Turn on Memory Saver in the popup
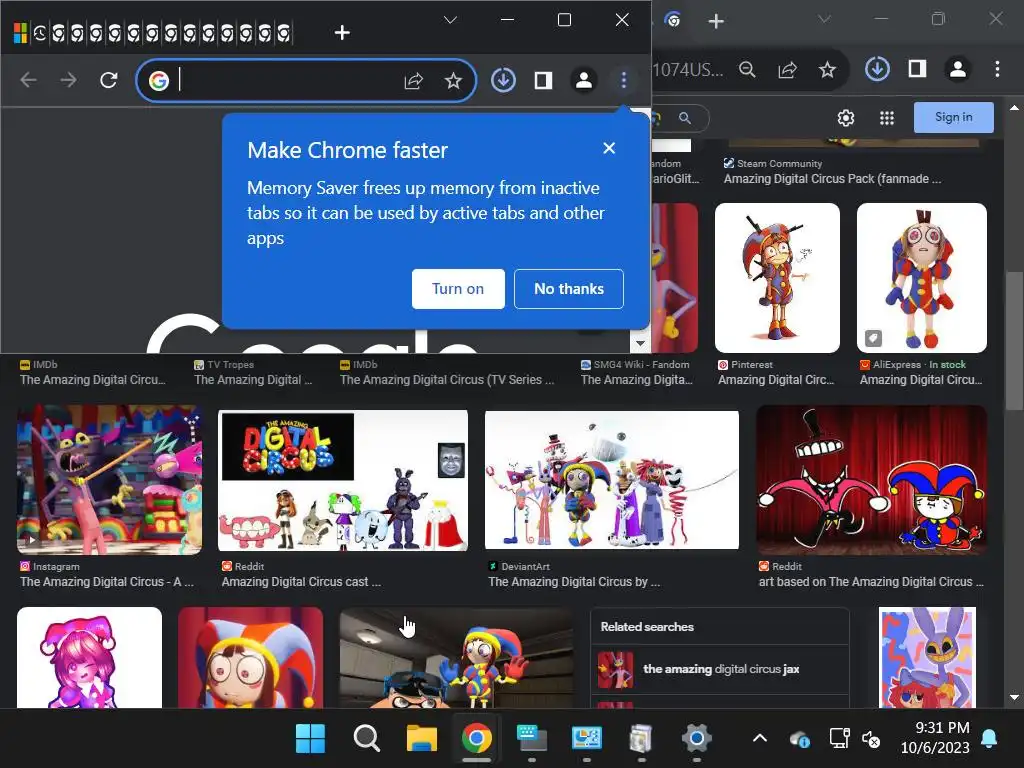 pos(458,289)
